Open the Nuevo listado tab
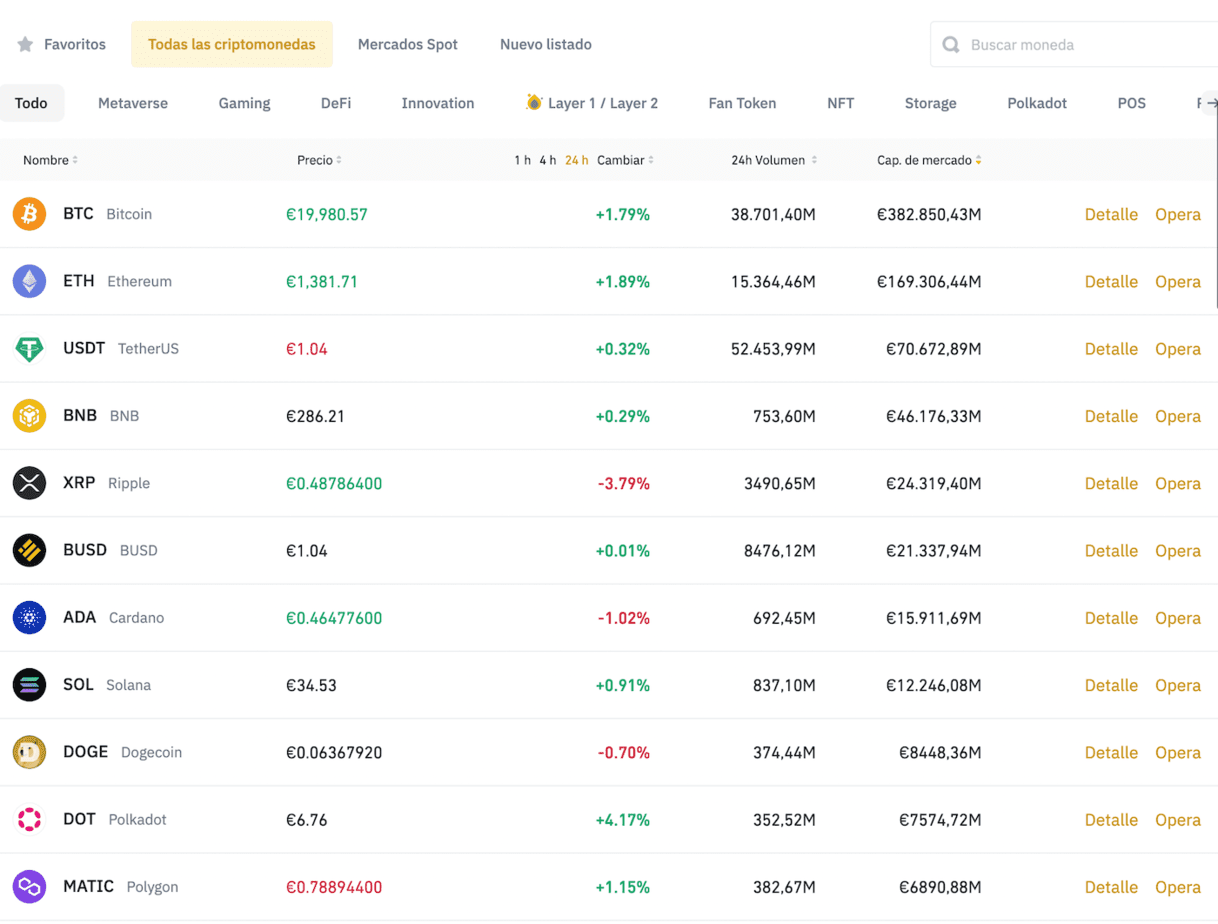1218x924 pixels. tap(546, 44)
